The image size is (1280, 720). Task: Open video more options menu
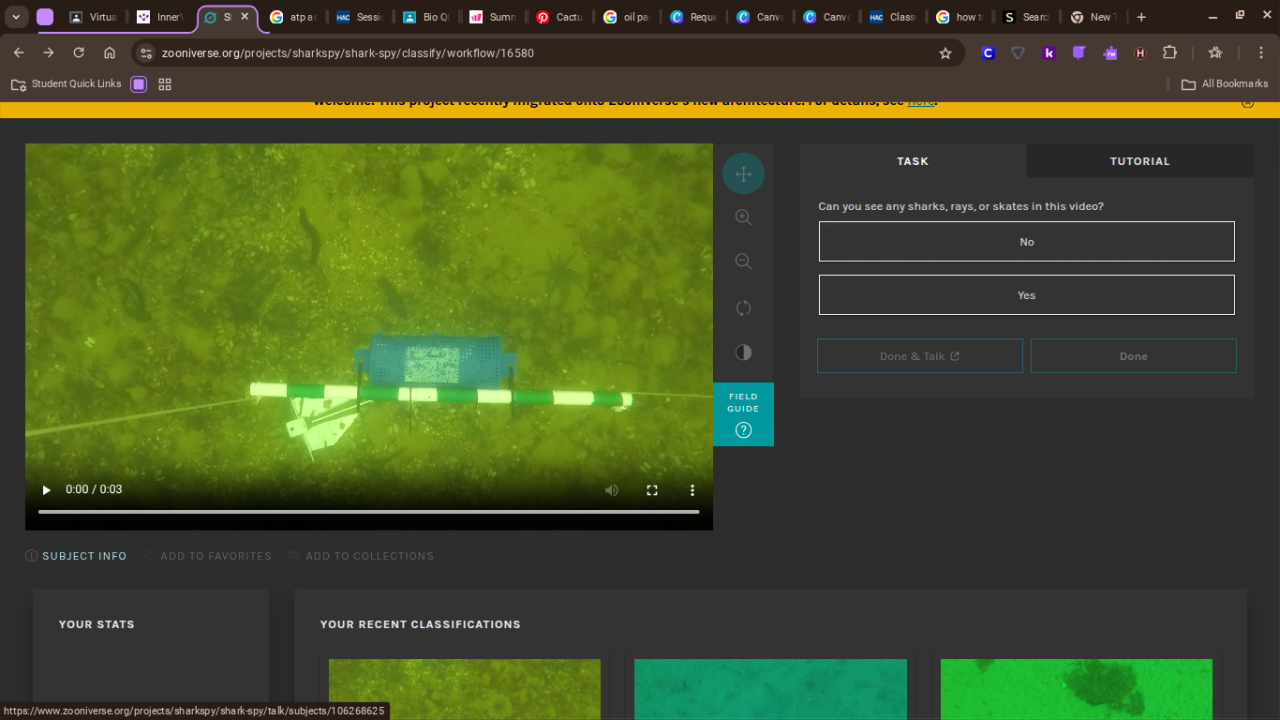(692, 490)
